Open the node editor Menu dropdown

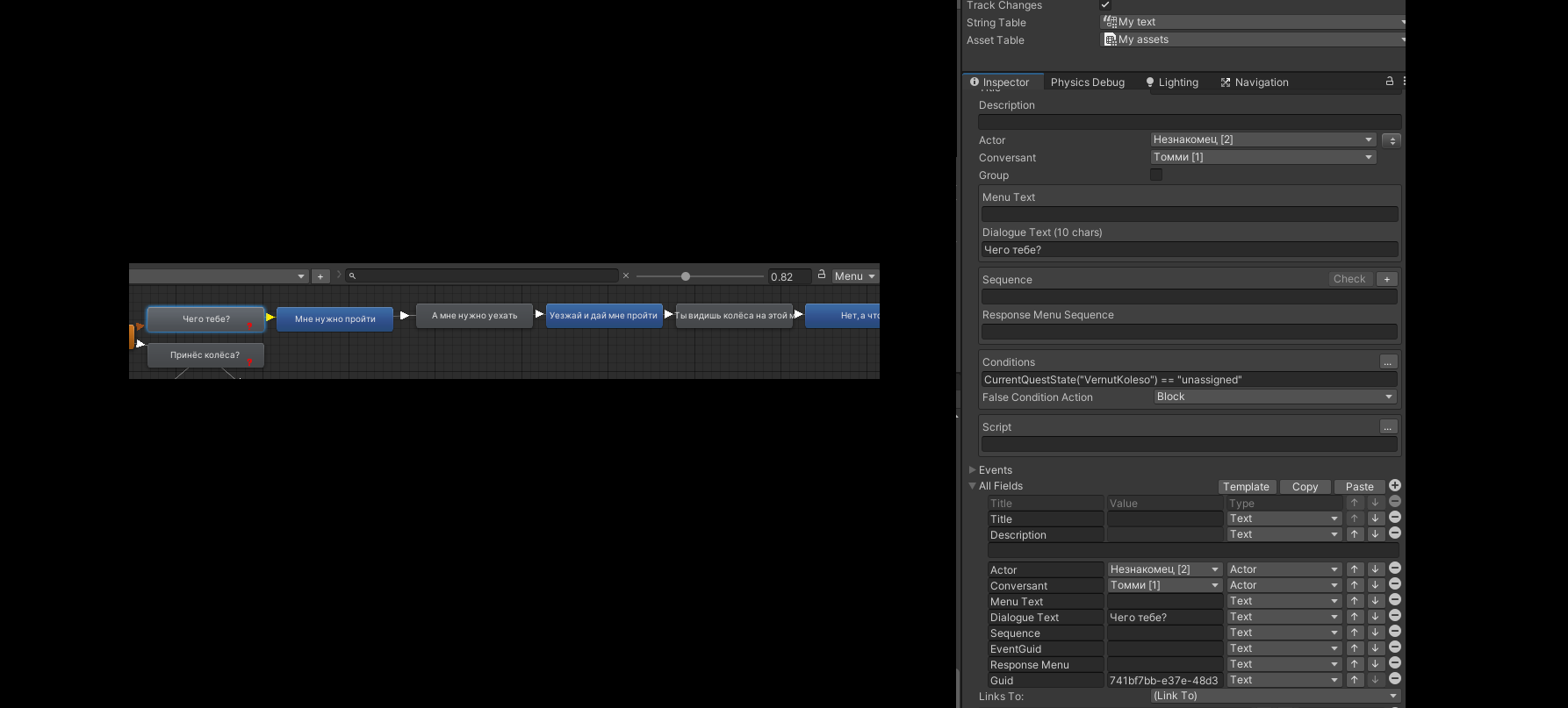pos(855,275)
